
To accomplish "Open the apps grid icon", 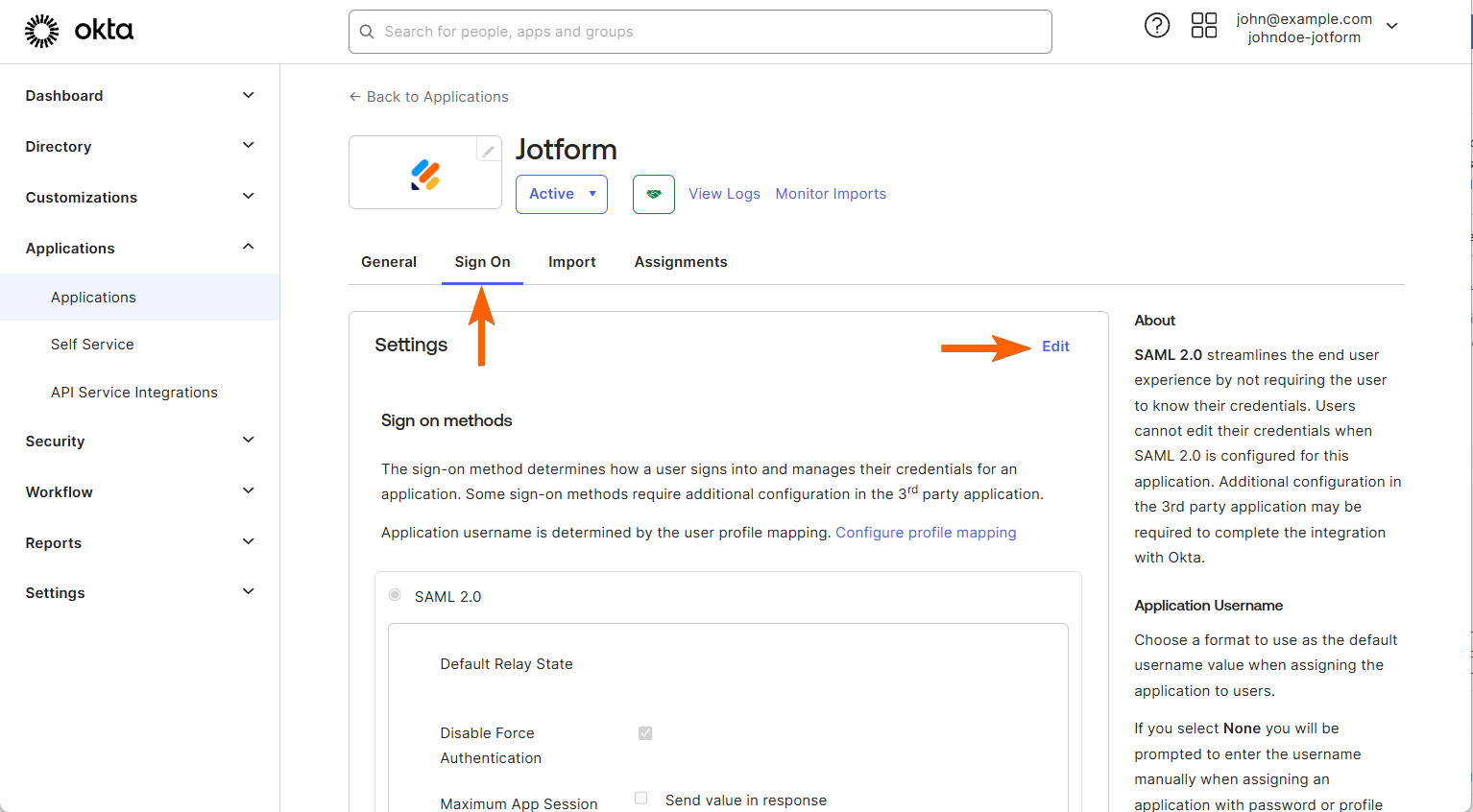I will click(1203, 26).
